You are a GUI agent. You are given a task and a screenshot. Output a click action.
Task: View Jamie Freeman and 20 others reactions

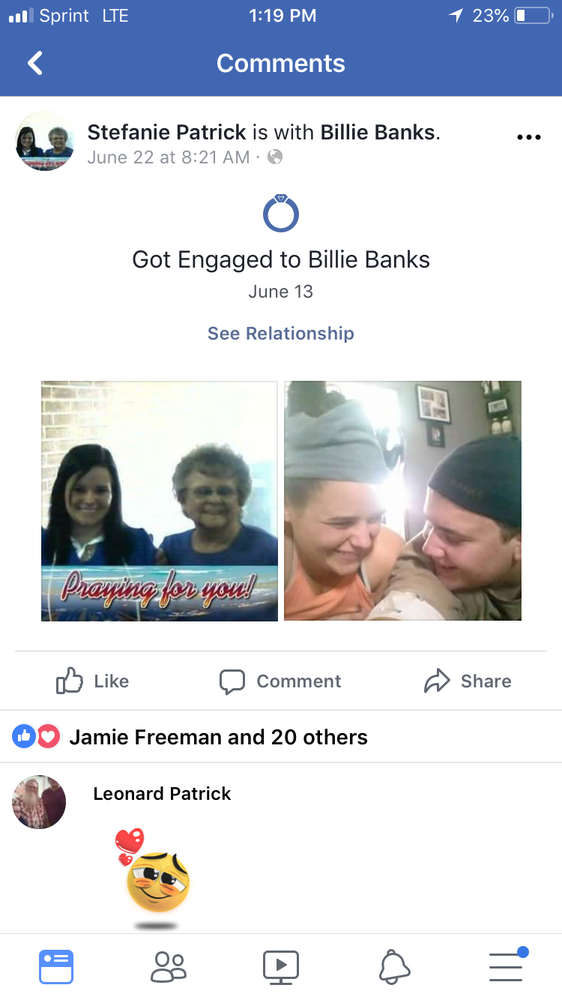pyautogui.click(x=218, y=737)
